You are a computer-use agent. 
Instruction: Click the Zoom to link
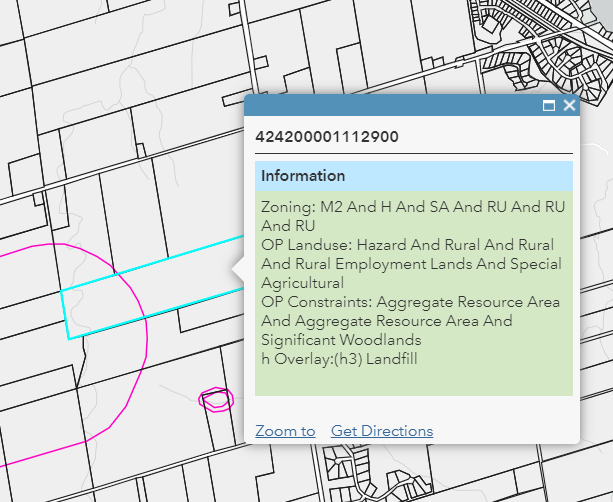click(x=285, y=431)
